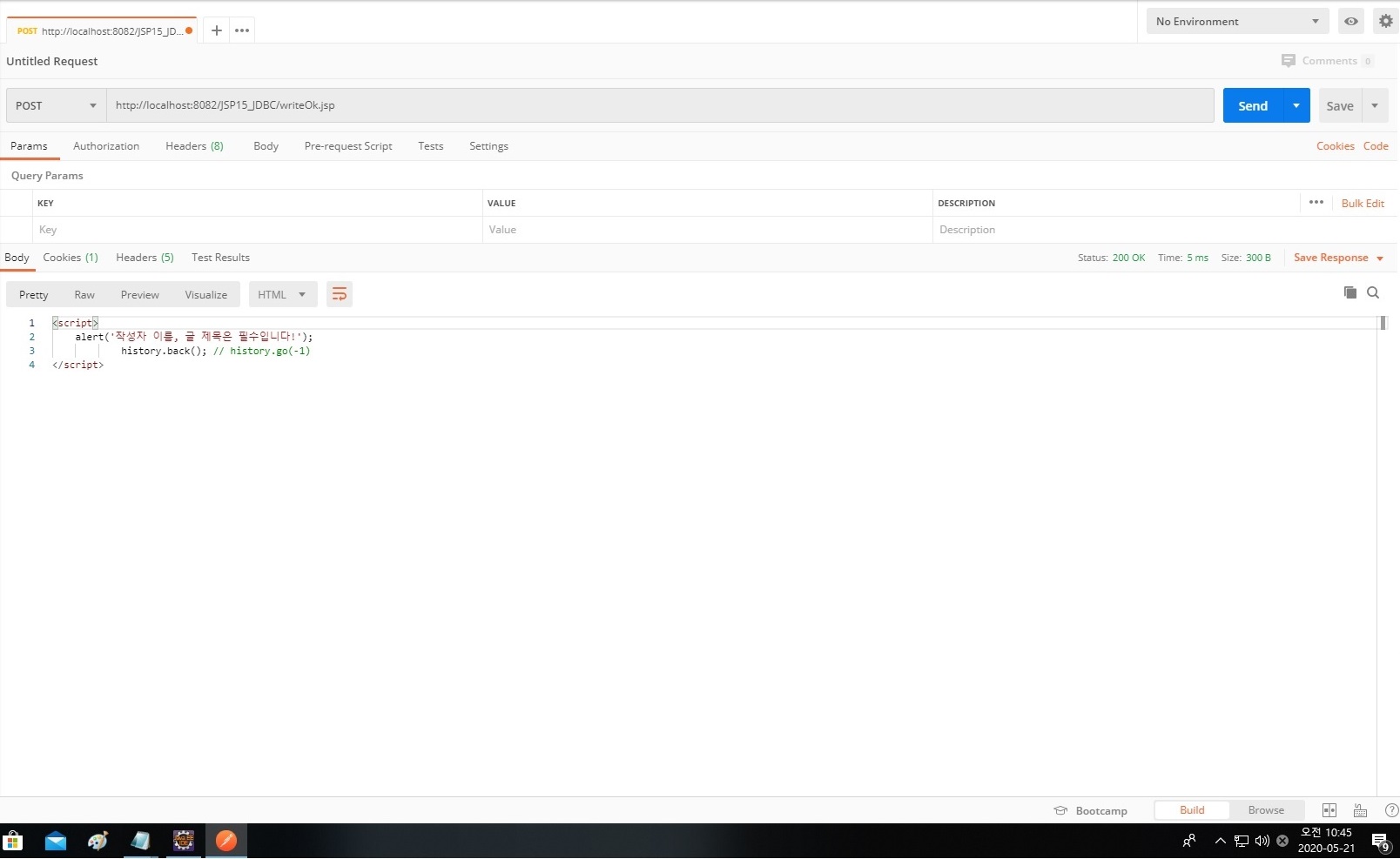
Task: Switch response view to Raw
Action: click(84, 295)
